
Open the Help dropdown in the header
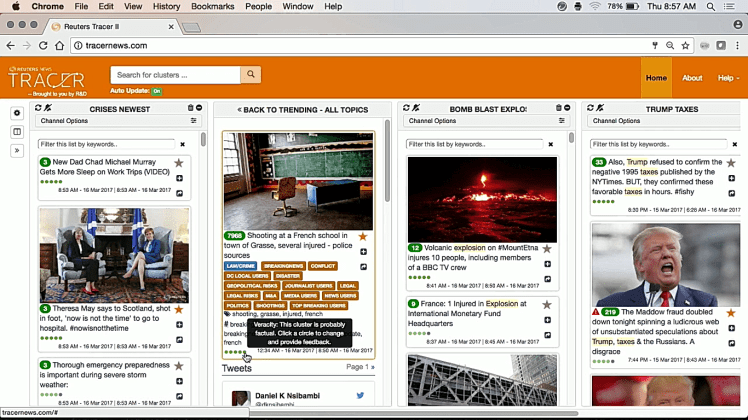tap(727, 78)
